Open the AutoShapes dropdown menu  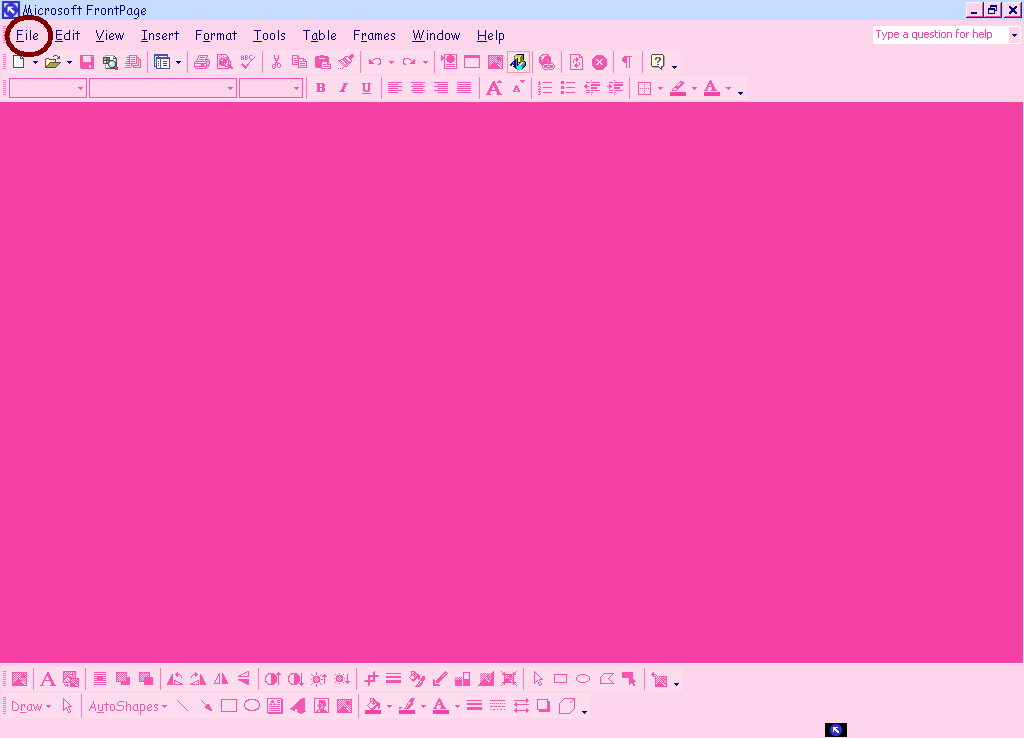tap(128, 706)
